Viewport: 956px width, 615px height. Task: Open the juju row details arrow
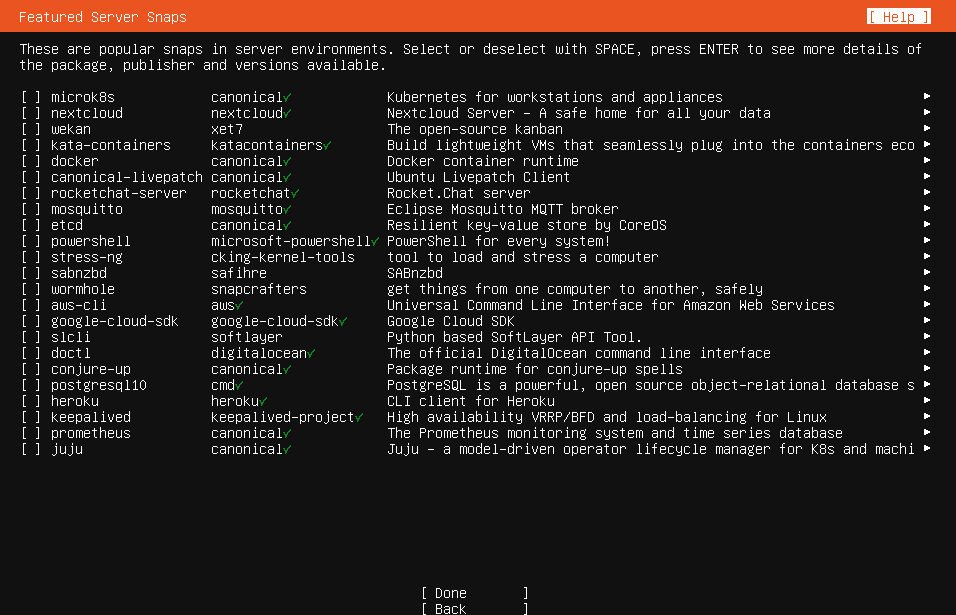(927, 448)
